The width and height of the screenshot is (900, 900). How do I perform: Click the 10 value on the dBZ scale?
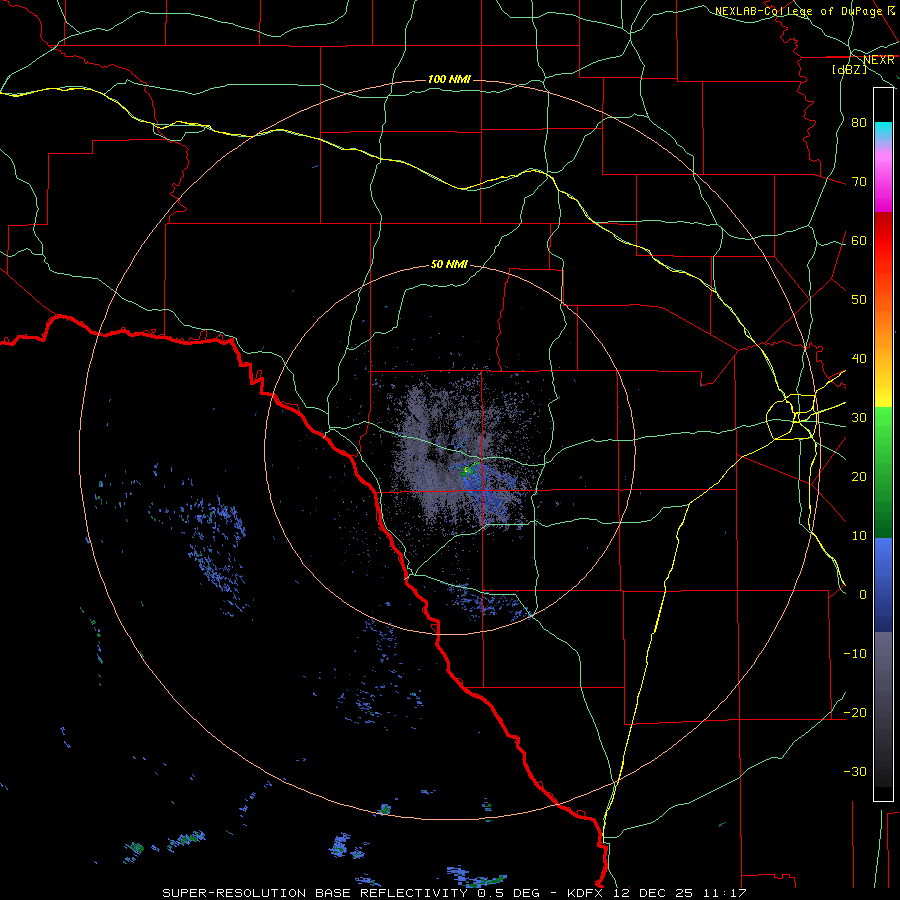859,536
